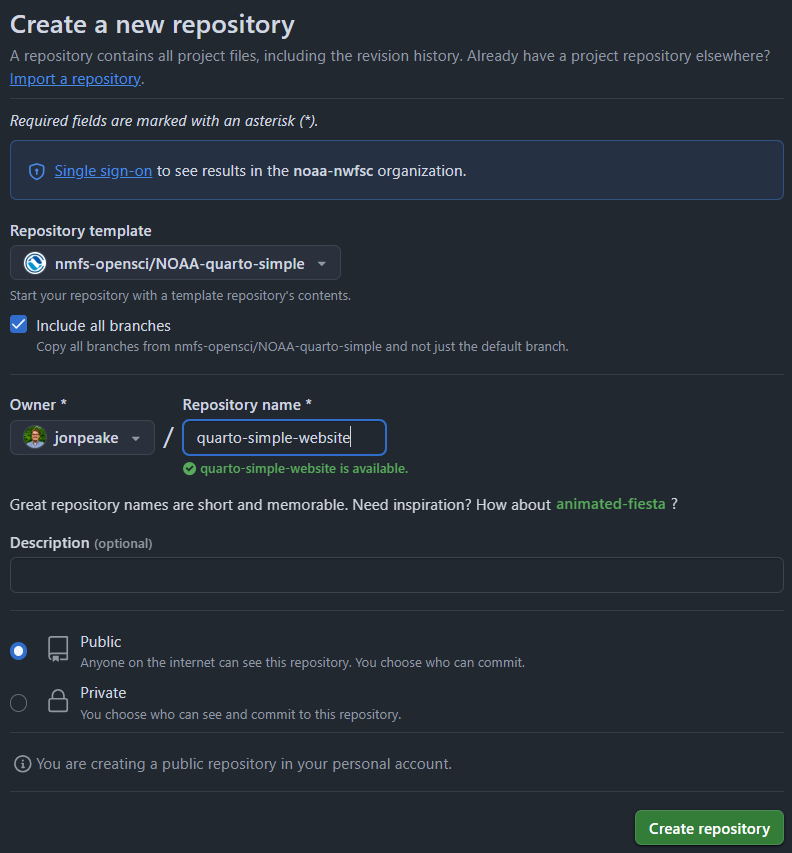Open the Import a repository link
The width and height of the screenshot is (792, 853).
(76, 79)
